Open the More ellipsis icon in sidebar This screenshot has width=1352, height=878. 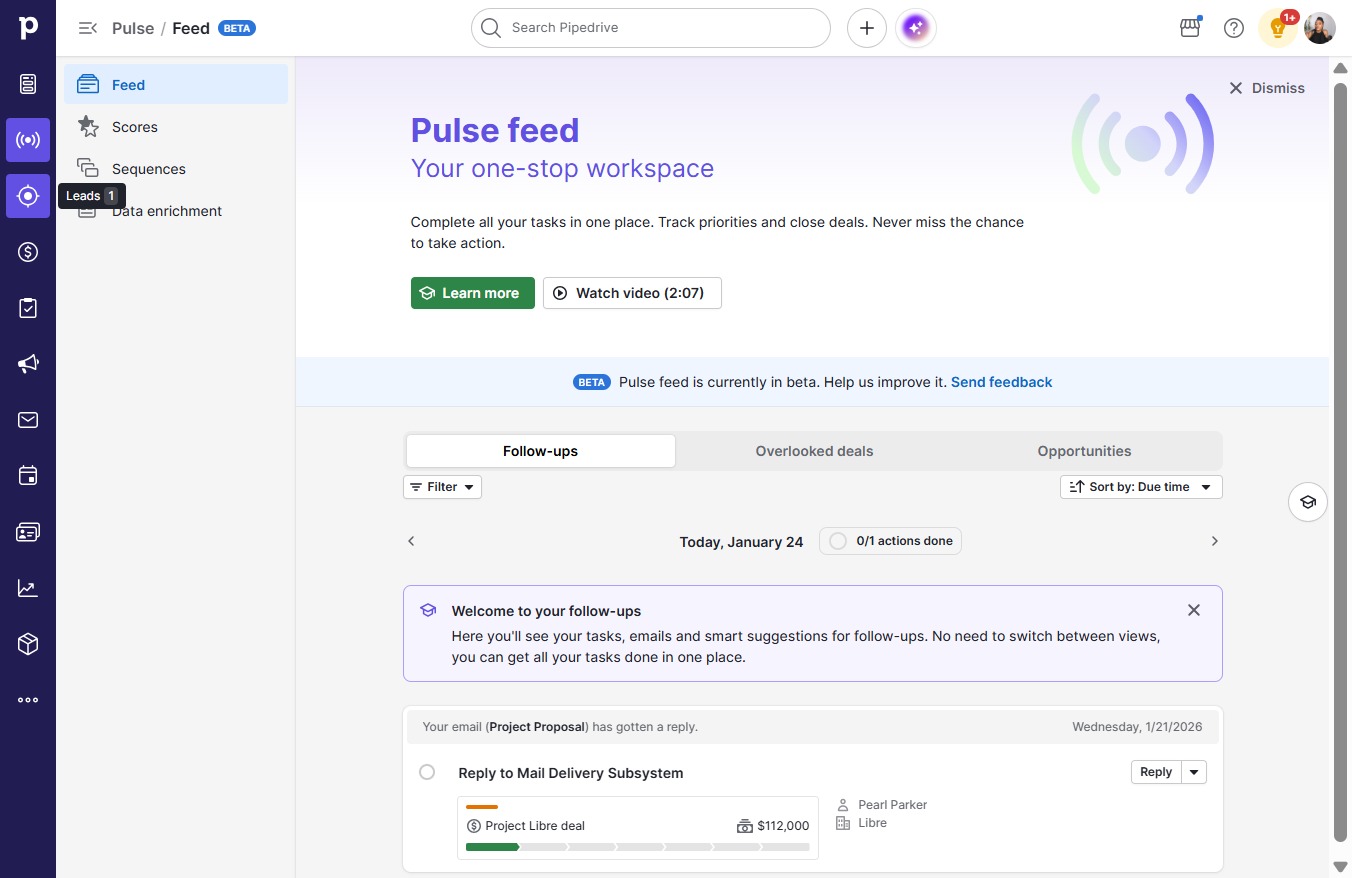(x=28, y=700)
